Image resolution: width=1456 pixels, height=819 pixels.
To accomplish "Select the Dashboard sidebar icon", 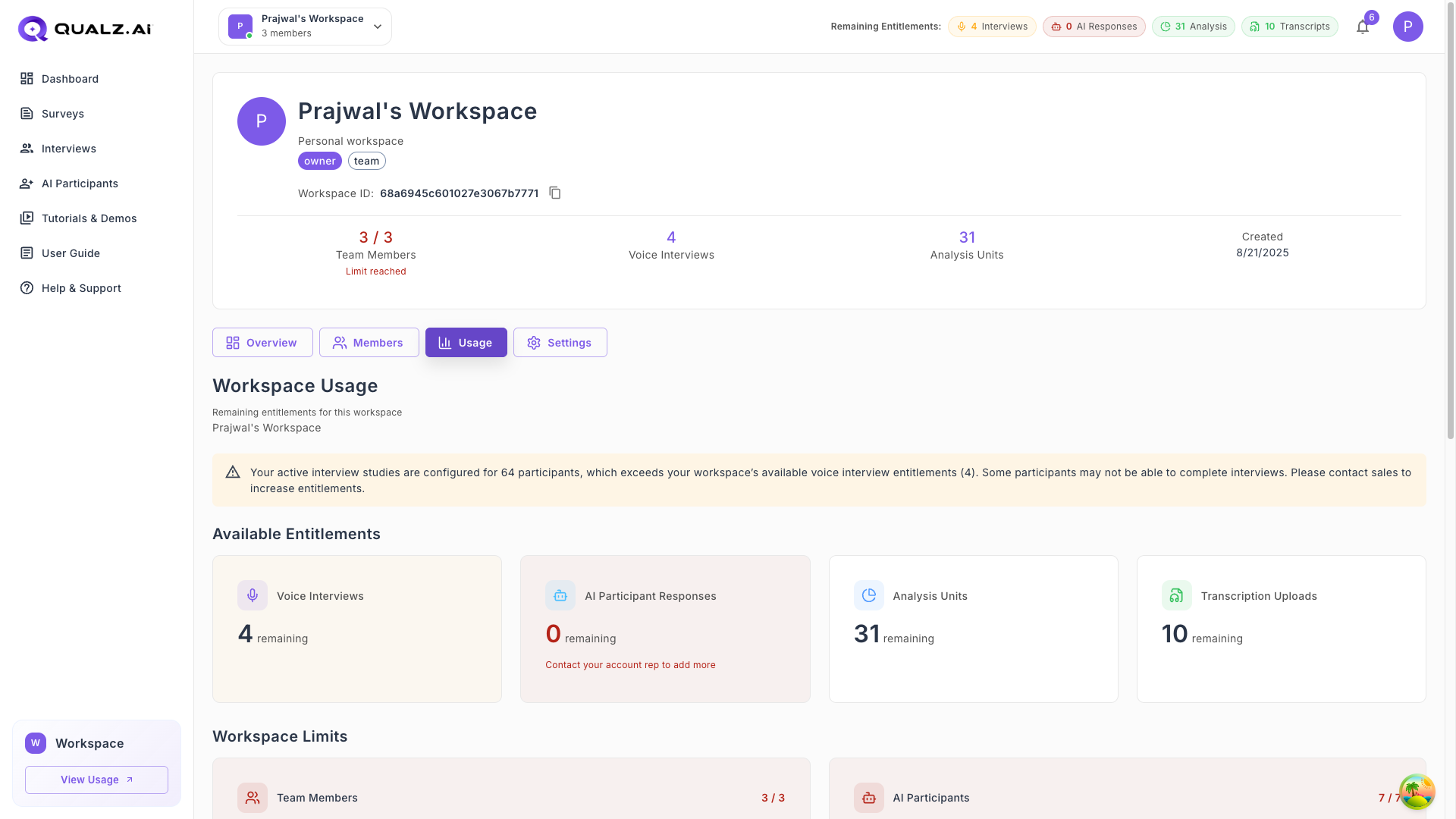I will pos(27,78).
